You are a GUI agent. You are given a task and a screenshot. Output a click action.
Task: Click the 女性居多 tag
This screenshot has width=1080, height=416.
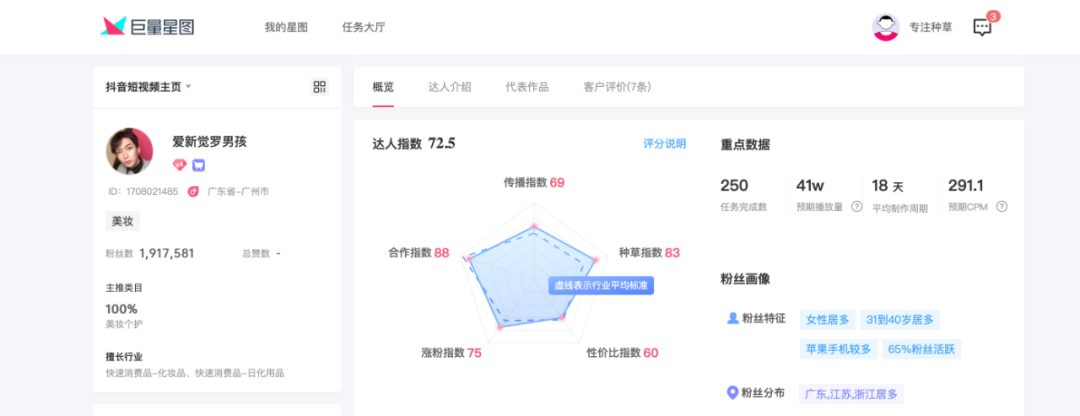click(x=827, y=320)
